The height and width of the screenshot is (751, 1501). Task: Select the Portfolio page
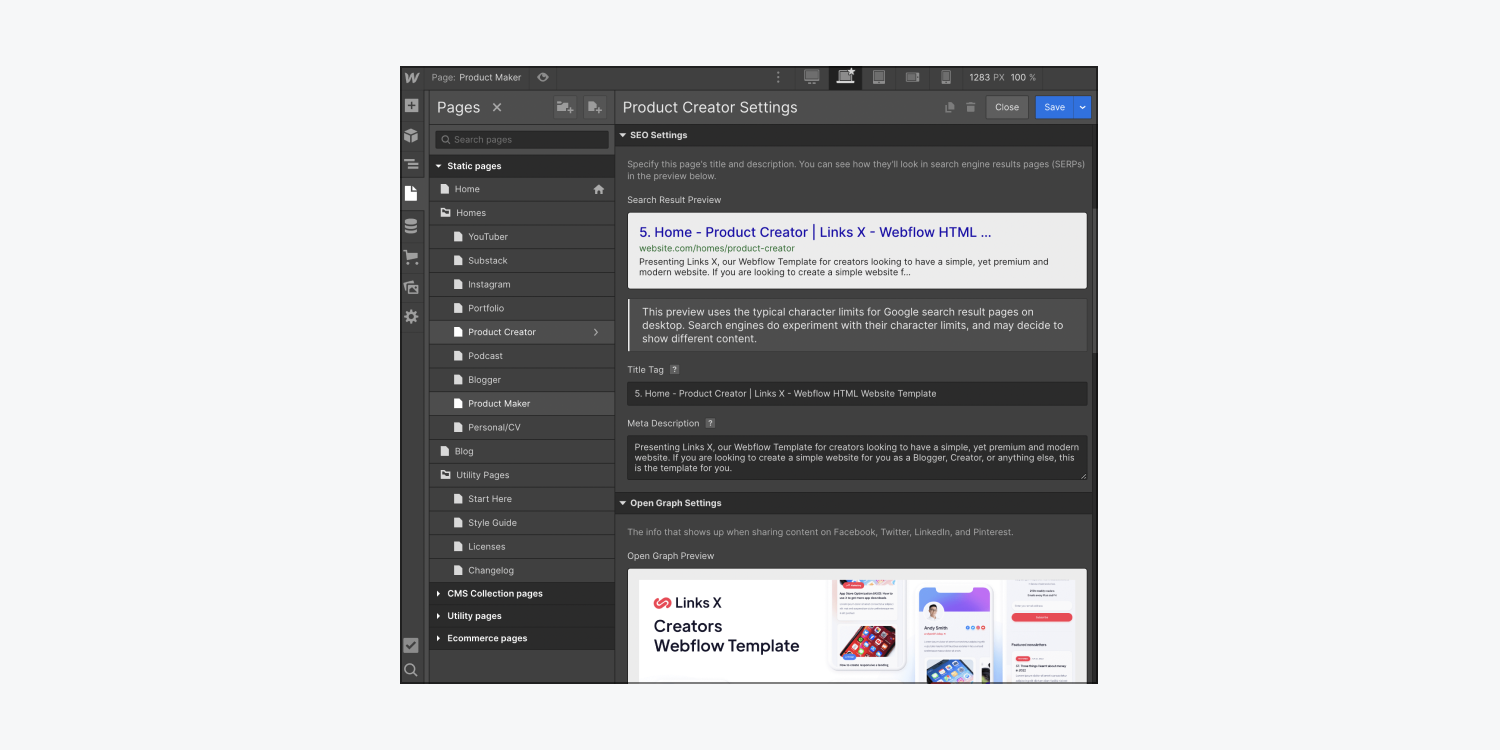[522, 308]
